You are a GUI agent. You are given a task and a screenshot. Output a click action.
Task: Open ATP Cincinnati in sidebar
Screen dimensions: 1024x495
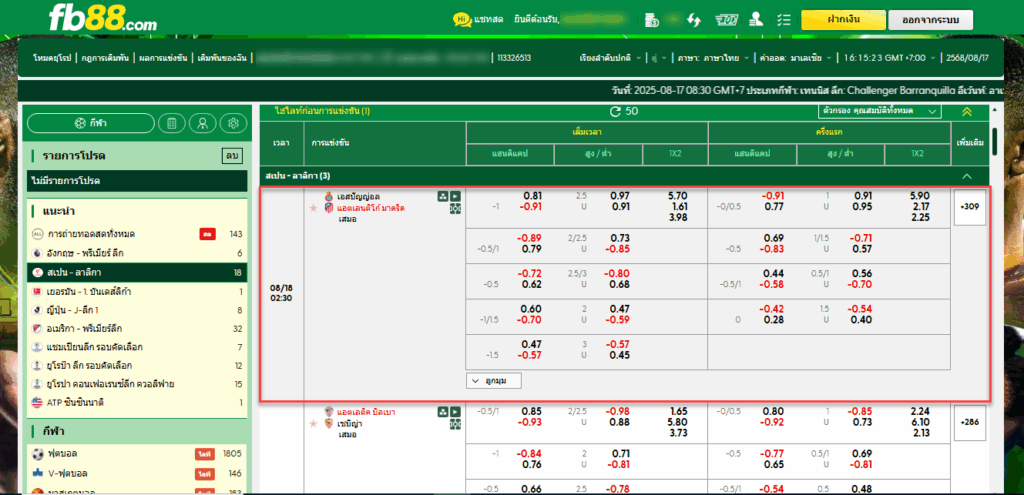coord(137,402)
